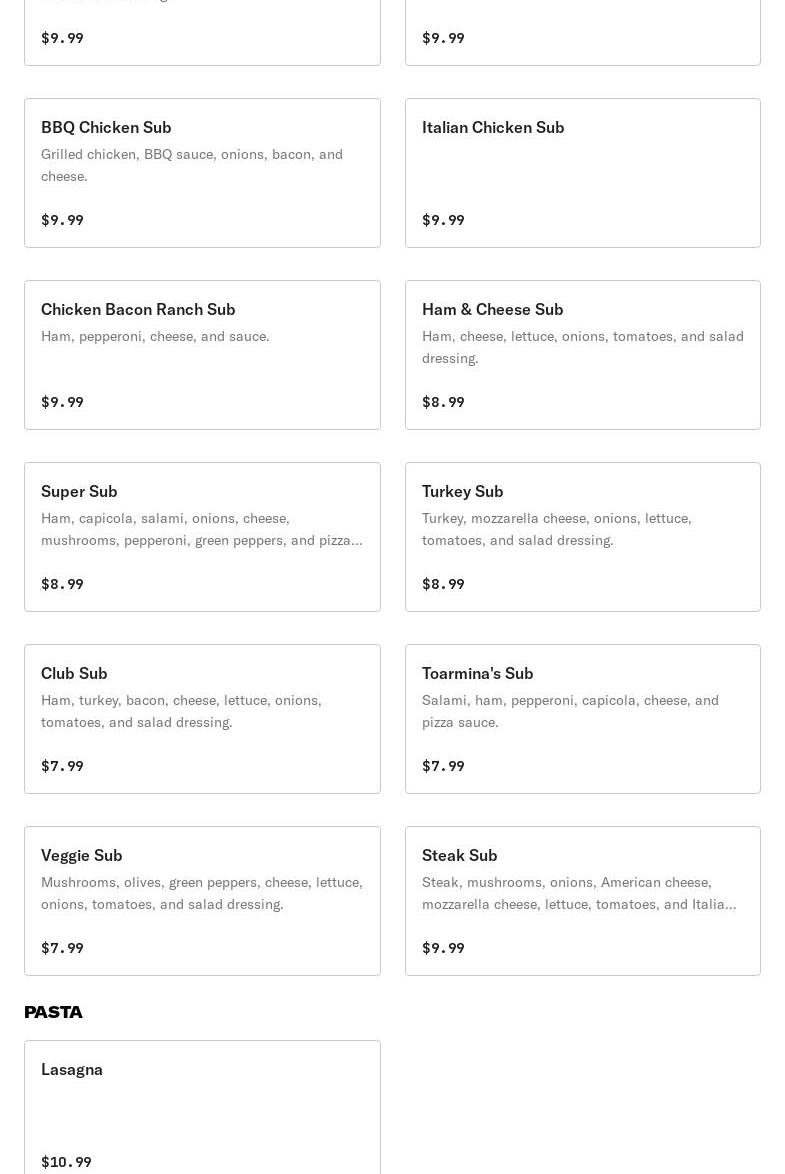Screen dimensions: 785x1174
Task: Click the $10.99 Lasagna price
Action: (x=66, y=1162)
